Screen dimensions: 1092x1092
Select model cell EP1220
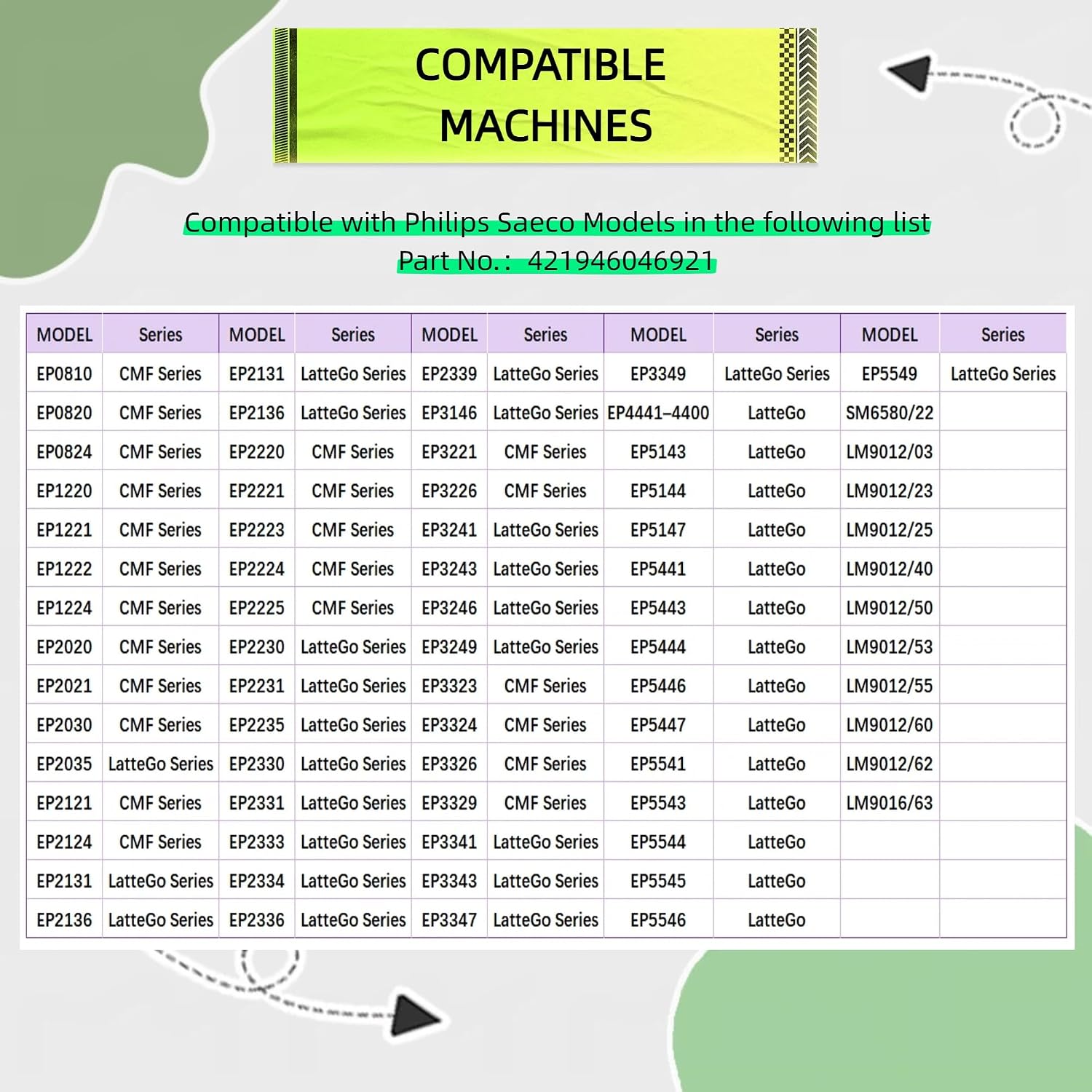[64, 491]
